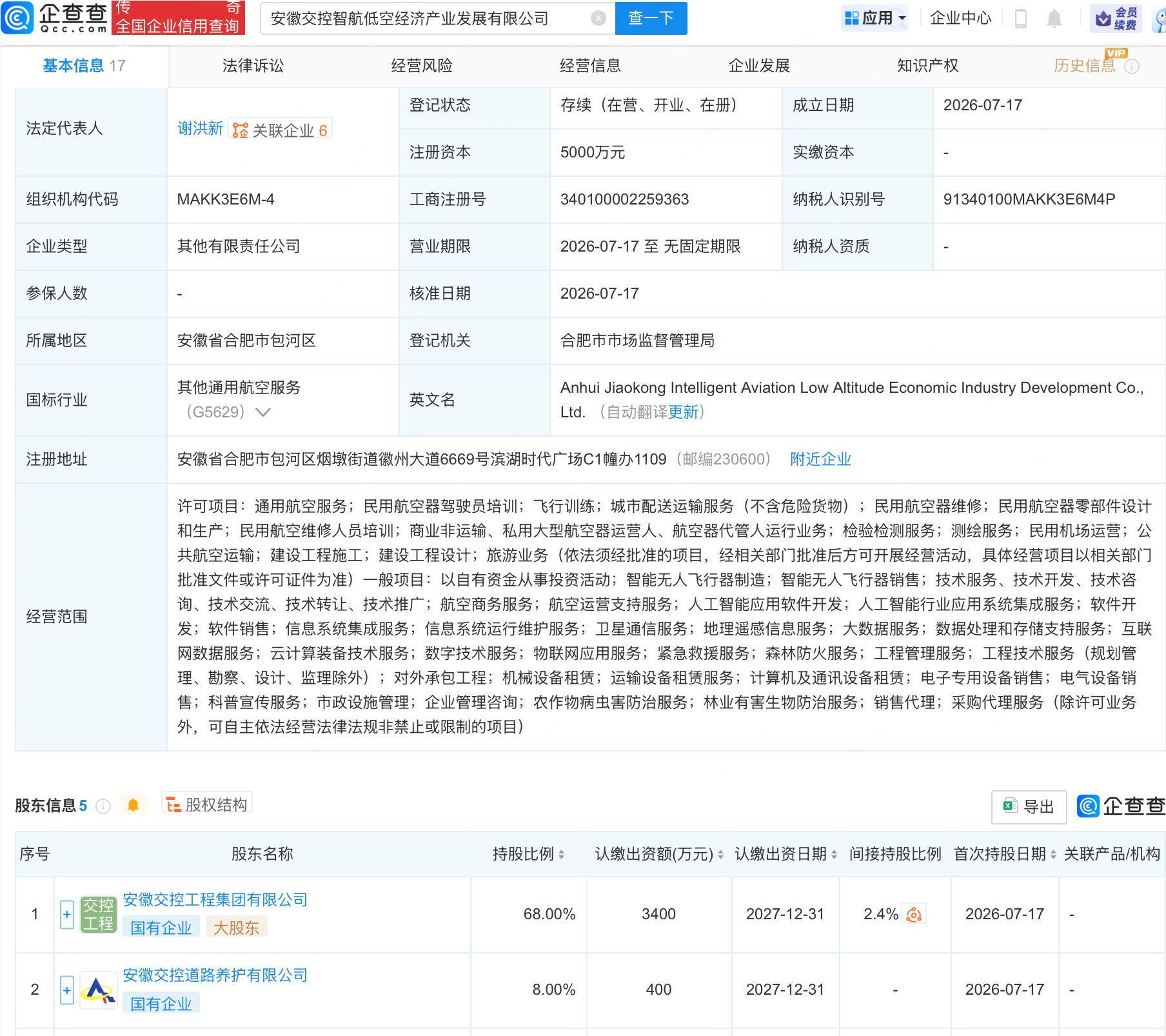Clear the search box with the X icon
This screenshot has height=1036, width=1166.
(598, 18)
